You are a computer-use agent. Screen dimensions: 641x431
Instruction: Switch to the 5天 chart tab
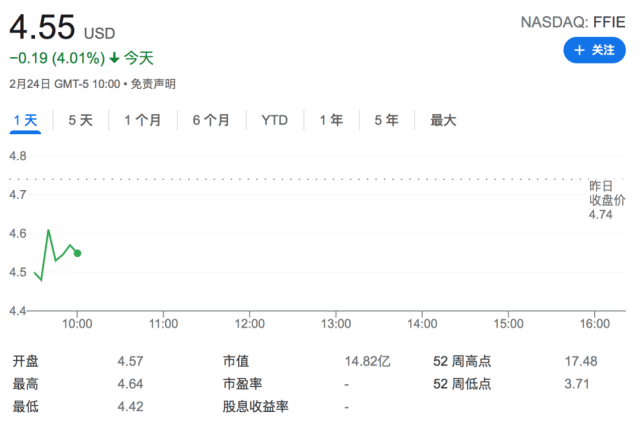coord(80,120)
